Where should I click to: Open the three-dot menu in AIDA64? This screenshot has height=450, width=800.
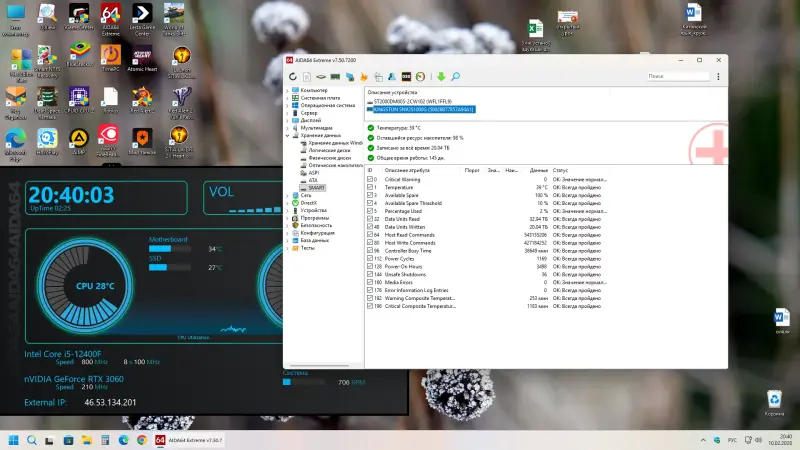pos(718,77)
